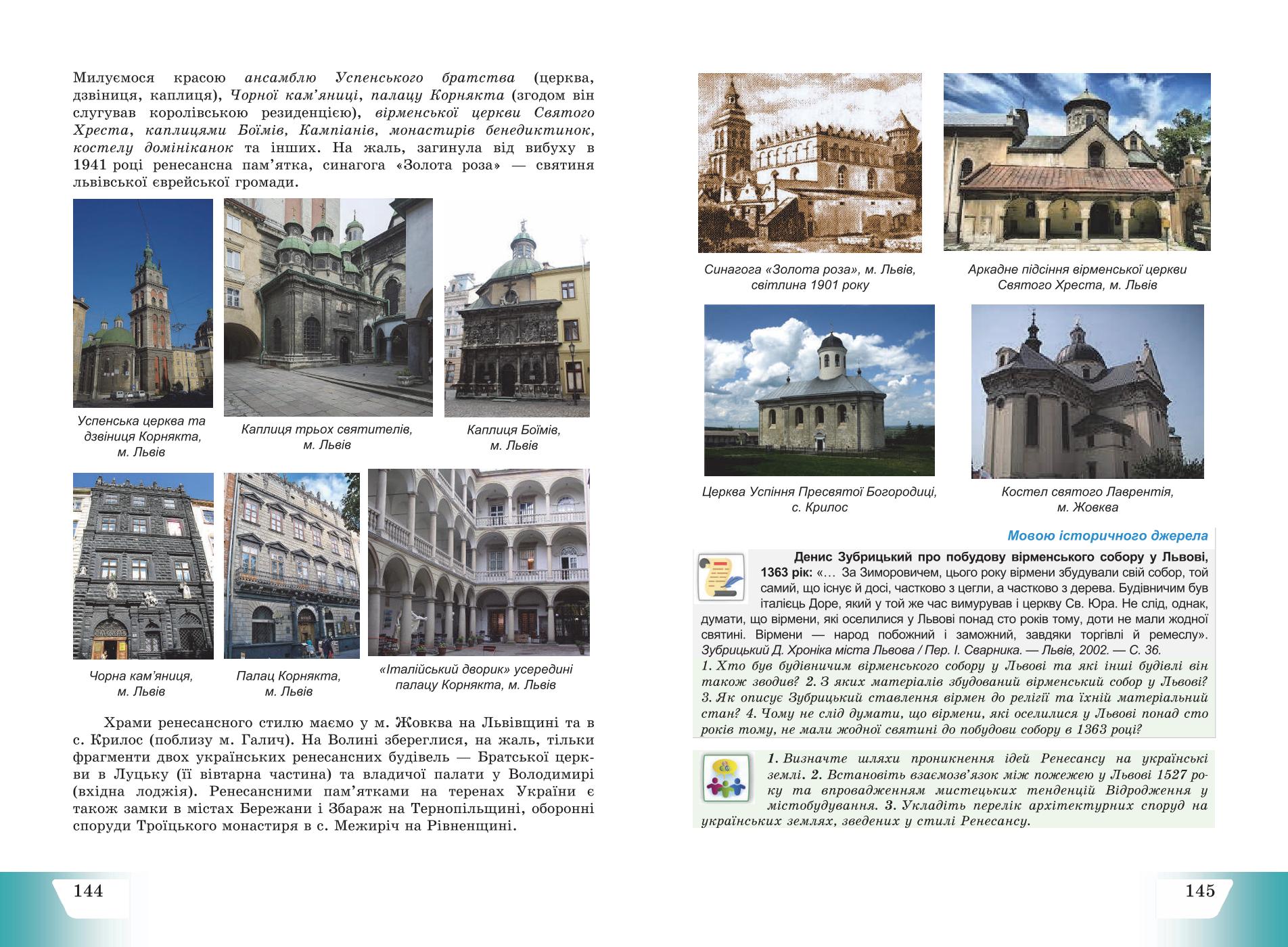Click the historical source scroll icon
The image size is (1288, 947).
[x=721, y=577]
